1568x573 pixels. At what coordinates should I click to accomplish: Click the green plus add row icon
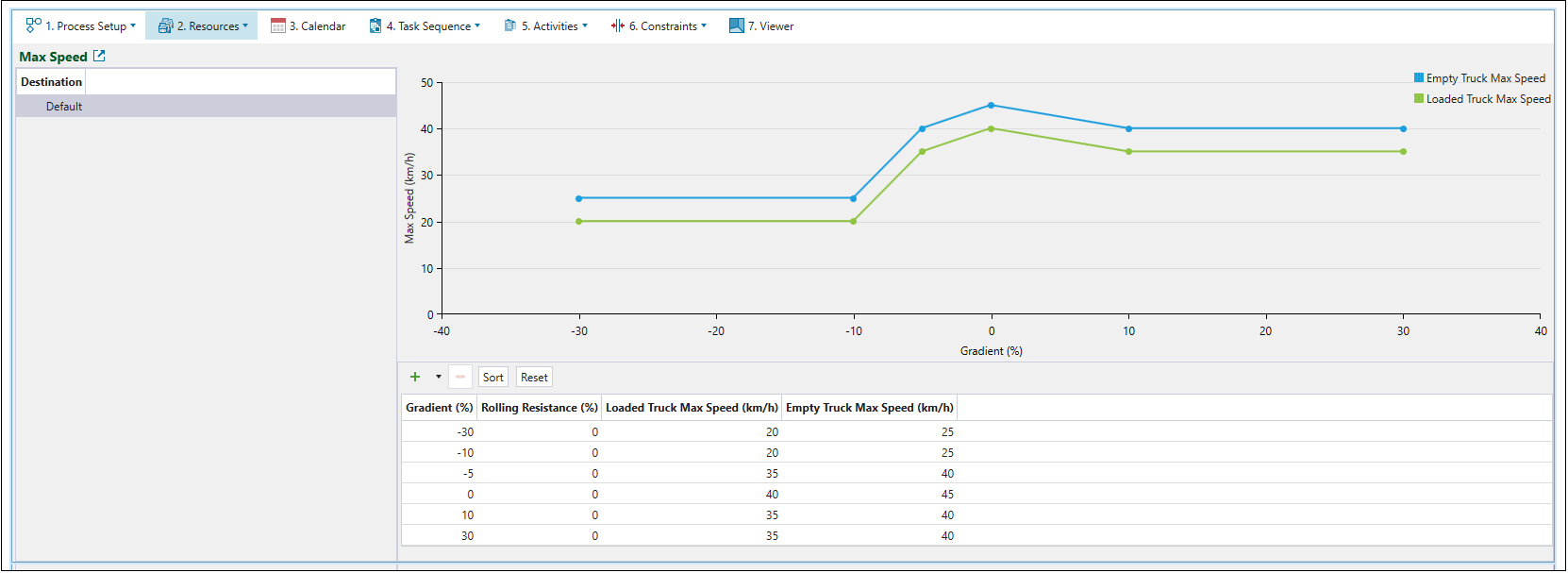[x=415, y=377]
